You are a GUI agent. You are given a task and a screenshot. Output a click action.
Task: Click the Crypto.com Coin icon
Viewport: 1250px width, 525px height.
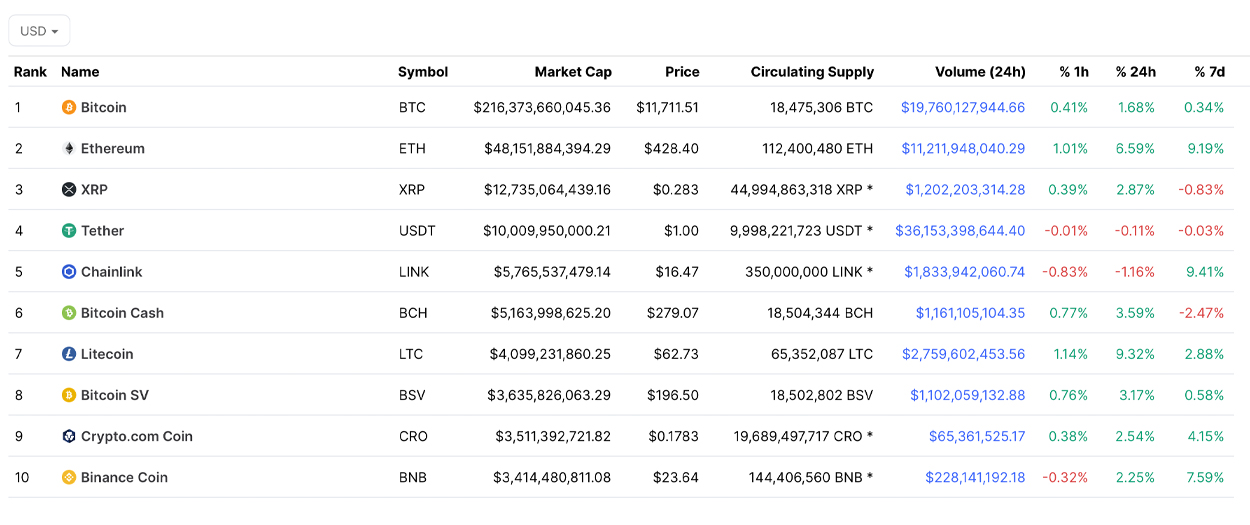pyautogui.click(x=69, y=436)
